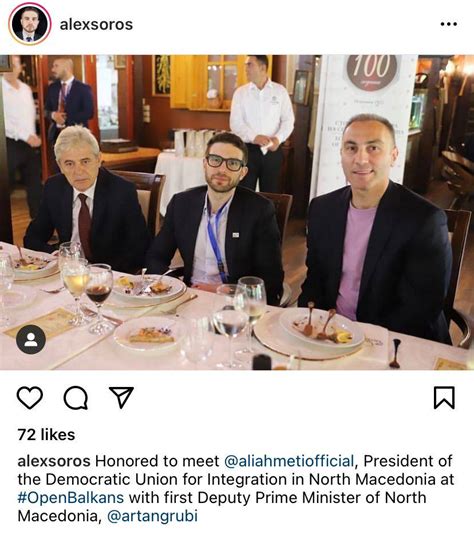Tap the caption text 'Honored to meet'
The height and width of the screenshot is (535, 474).
(x=157, y=461)
